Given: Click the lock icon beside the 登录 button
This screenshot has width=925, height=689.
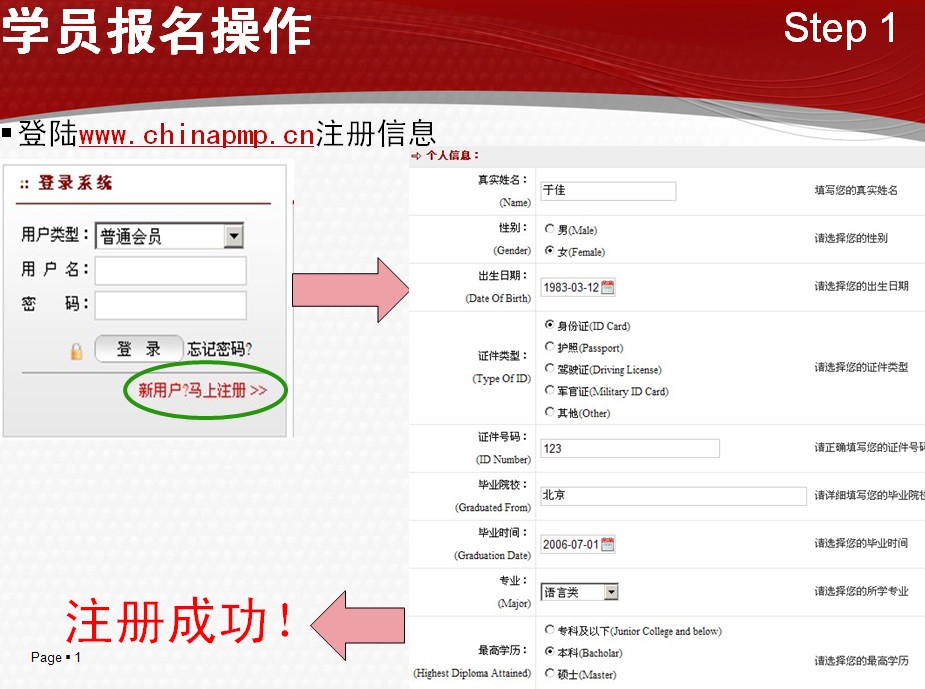Looking at the screenshot, I should [x=77, y=348].
